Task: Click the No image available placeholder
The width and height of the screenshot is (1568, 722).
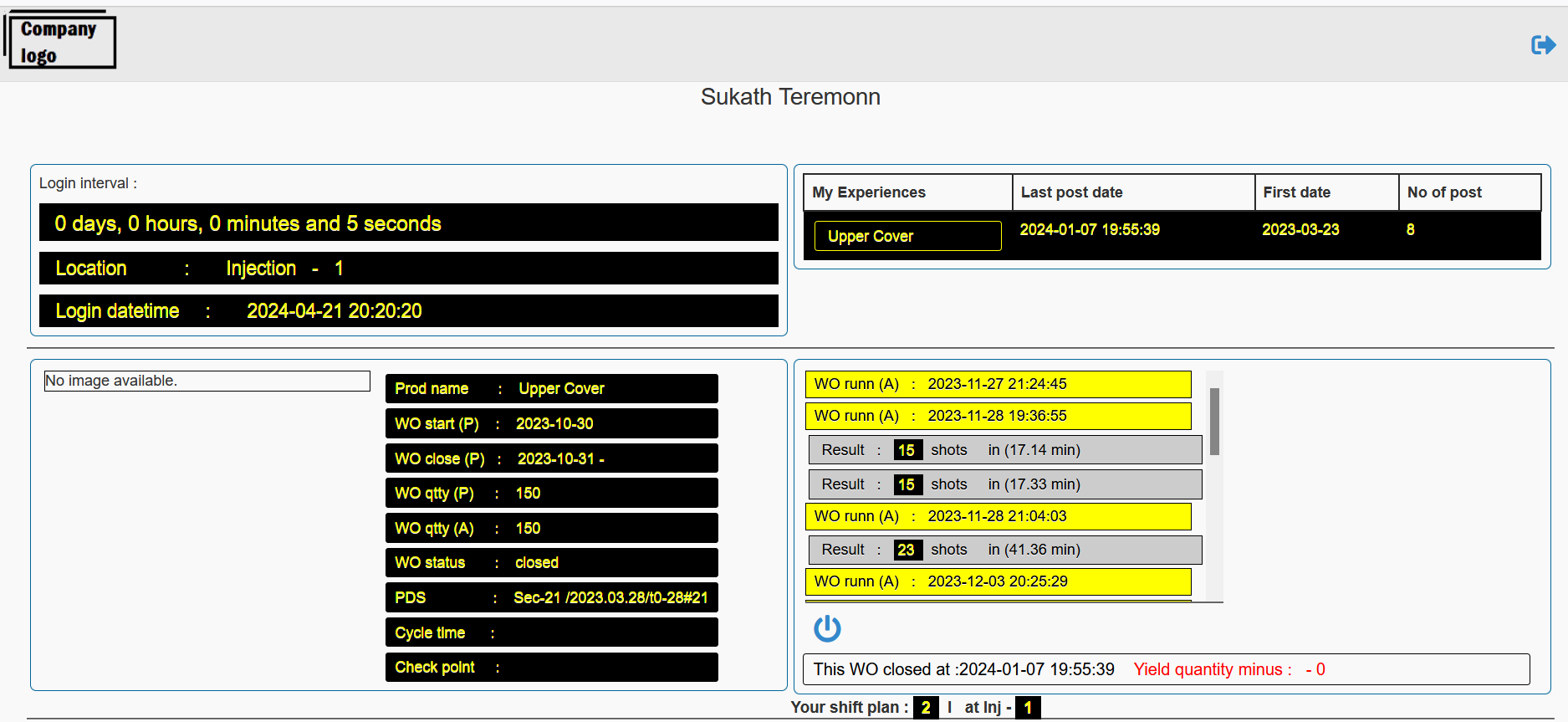Action: [207, 381]
